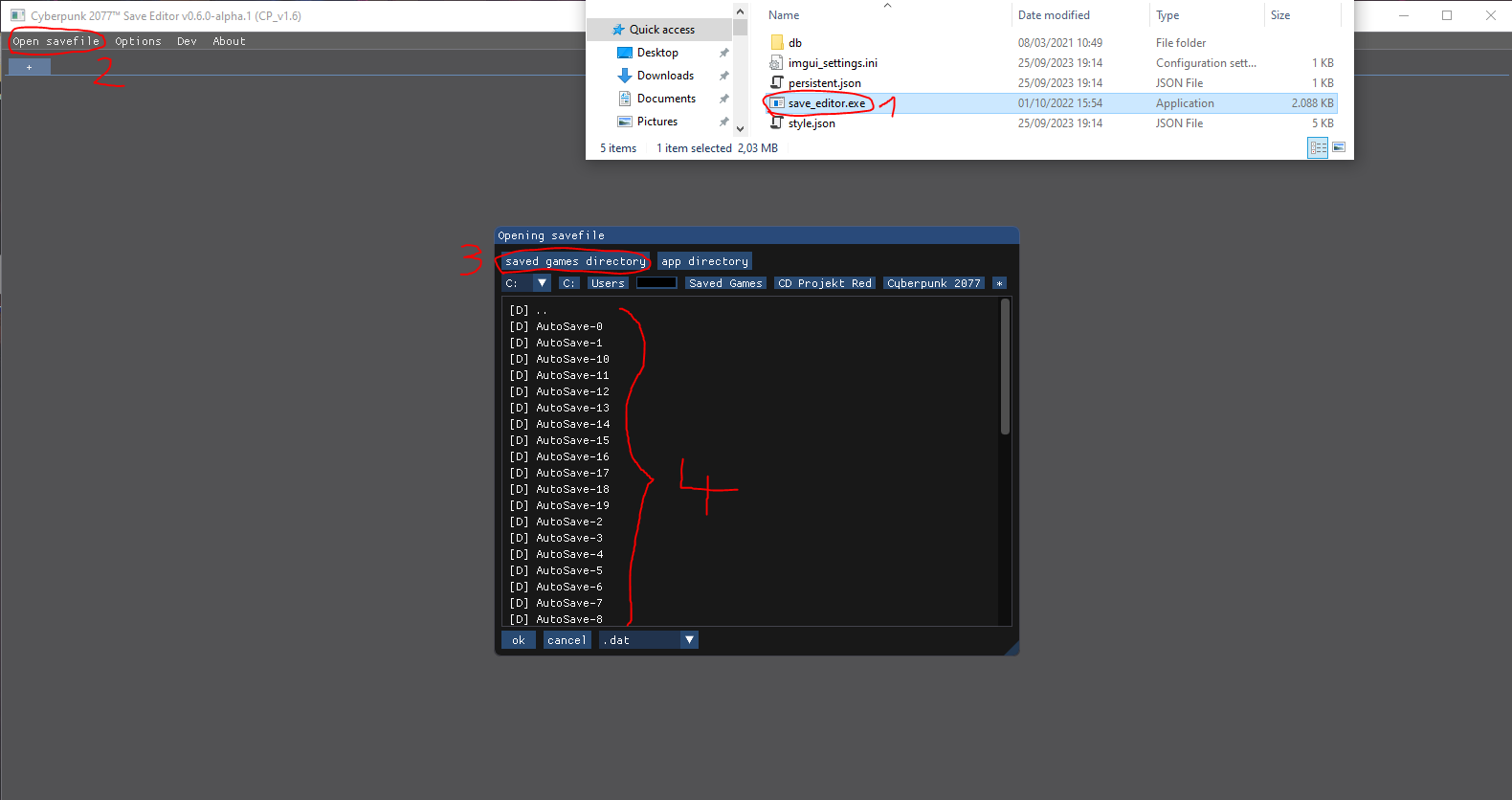Select the AutoSave-2 folder entry
This screenshot has height=800, width=1512.
tap(751, 522)
